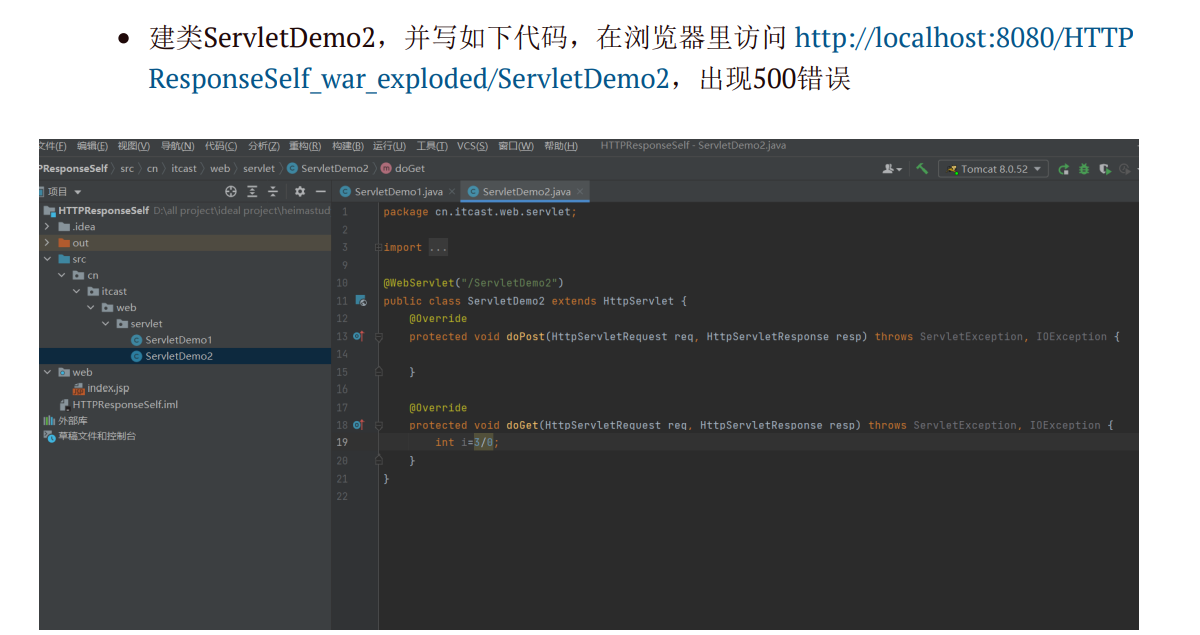
Task: Fold doGet method at line 18
Action: click(379, 425)
